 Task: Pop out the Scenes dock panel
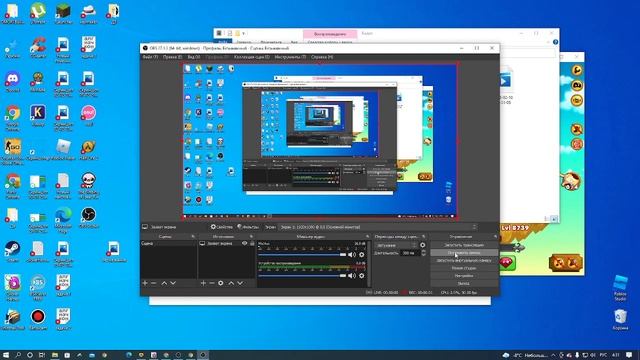193,237
